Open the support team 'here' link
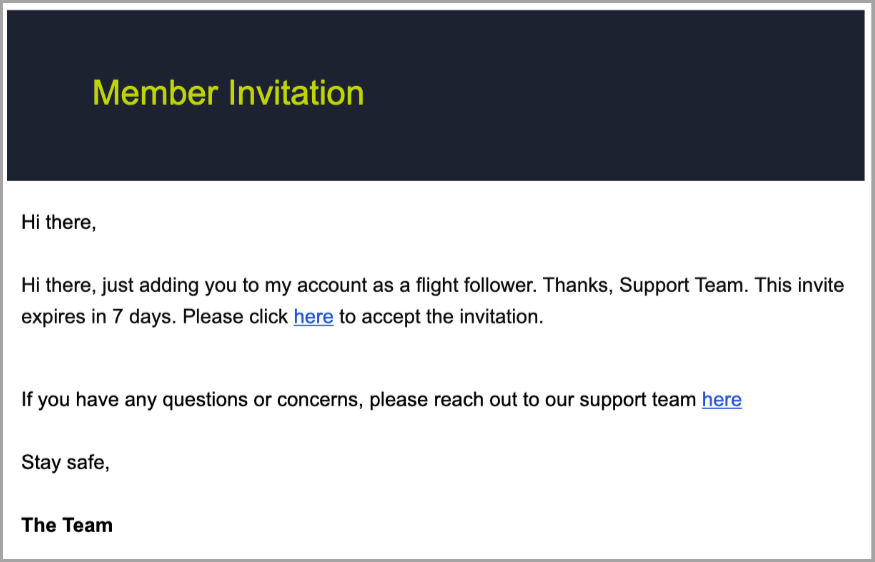This screenshot has width=875, height=562. (721, 400)
